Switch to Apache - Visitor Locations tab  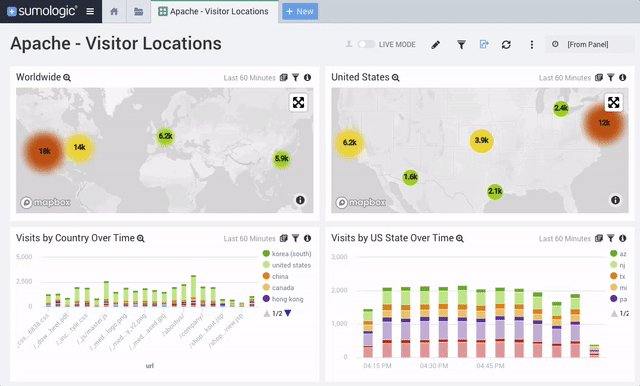pos(214,11)
